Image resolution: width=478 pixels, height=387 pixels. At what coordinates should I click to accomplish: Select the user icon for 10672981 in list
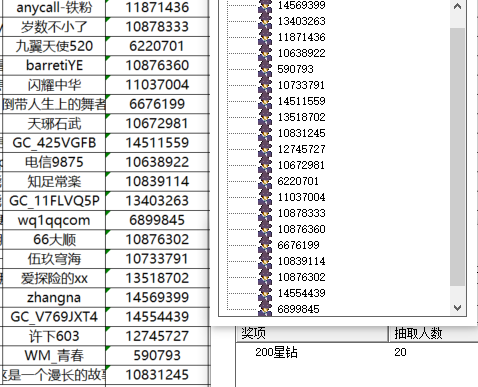[265, 165]
